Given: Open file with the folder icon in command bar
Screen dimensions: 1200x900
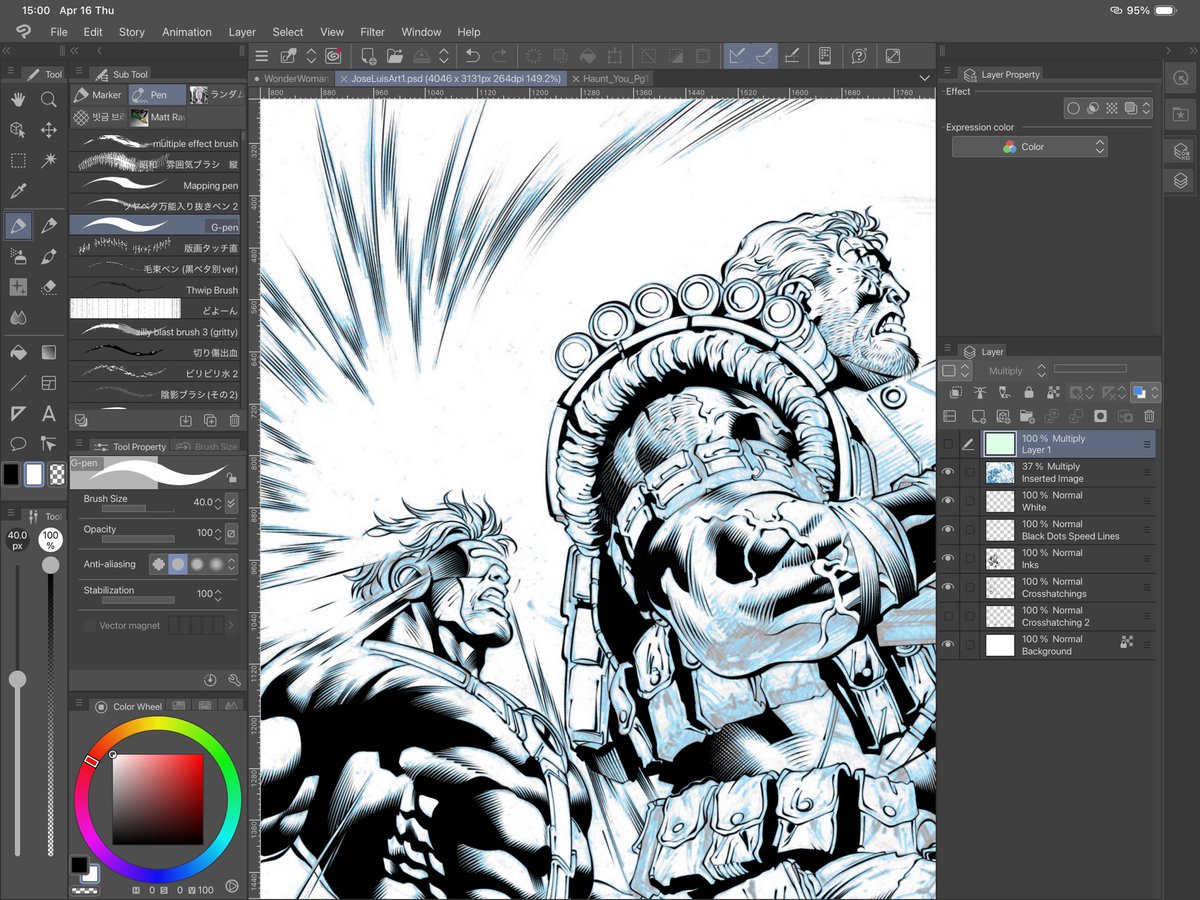Looking at the screenshot, I should [395, 56].
